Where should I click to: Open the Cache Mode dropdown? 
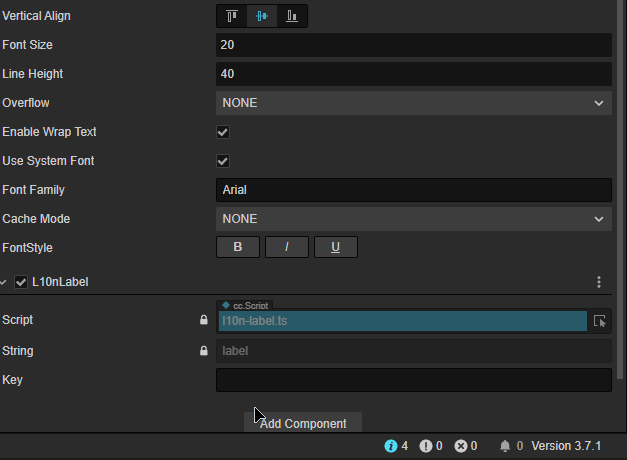(413, 219)
